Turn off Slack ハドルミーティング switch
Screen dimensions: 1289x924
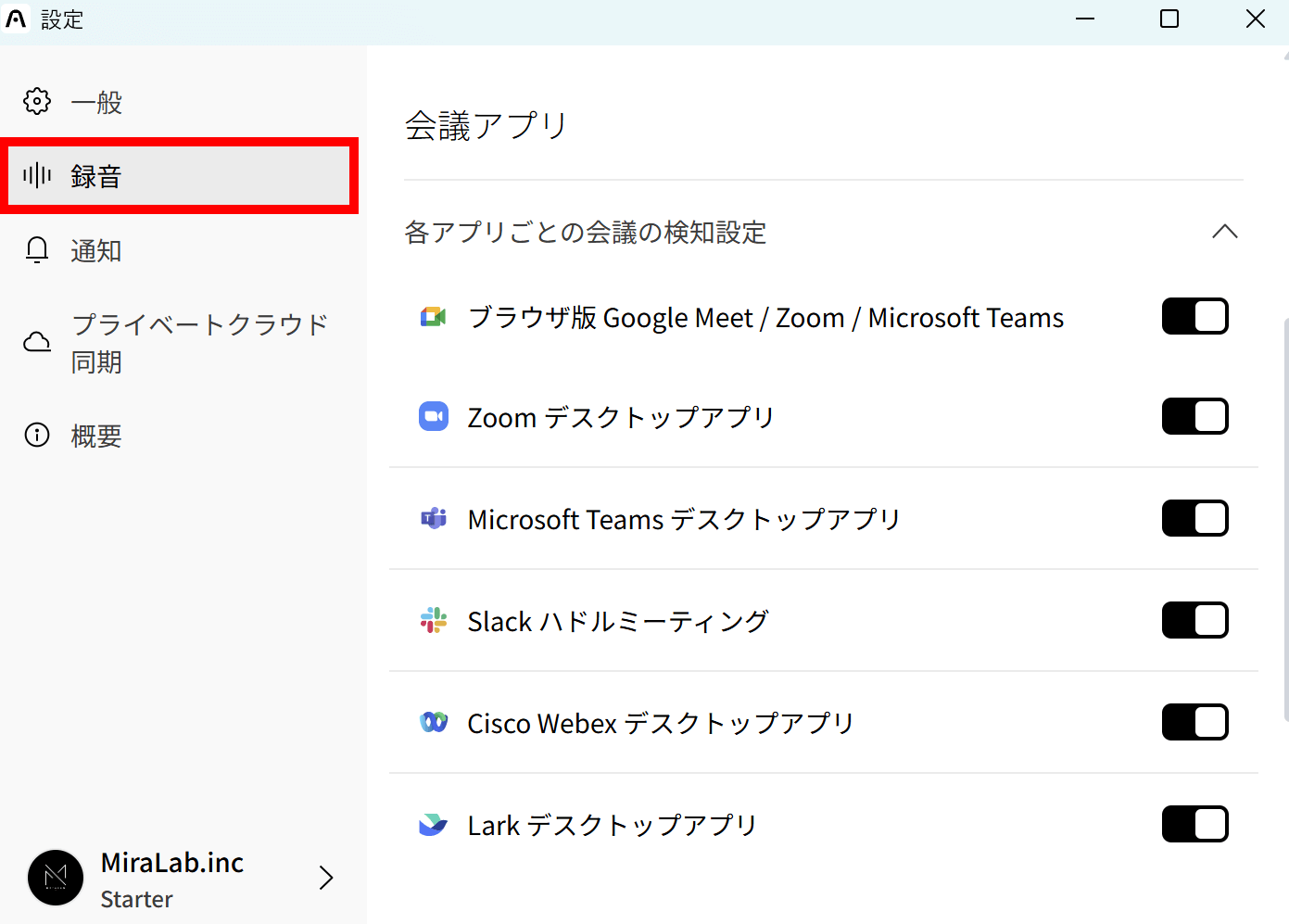tap(1194, 621)
